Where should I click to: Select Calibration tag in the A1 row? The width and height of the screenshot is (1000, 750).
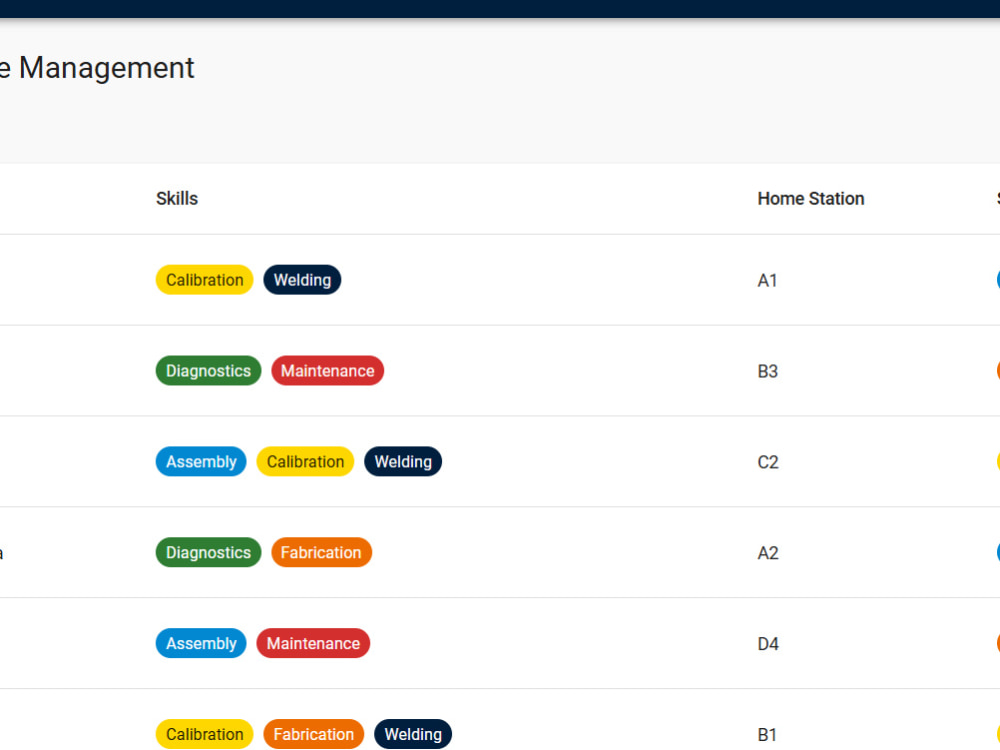(x=205, y=280)
